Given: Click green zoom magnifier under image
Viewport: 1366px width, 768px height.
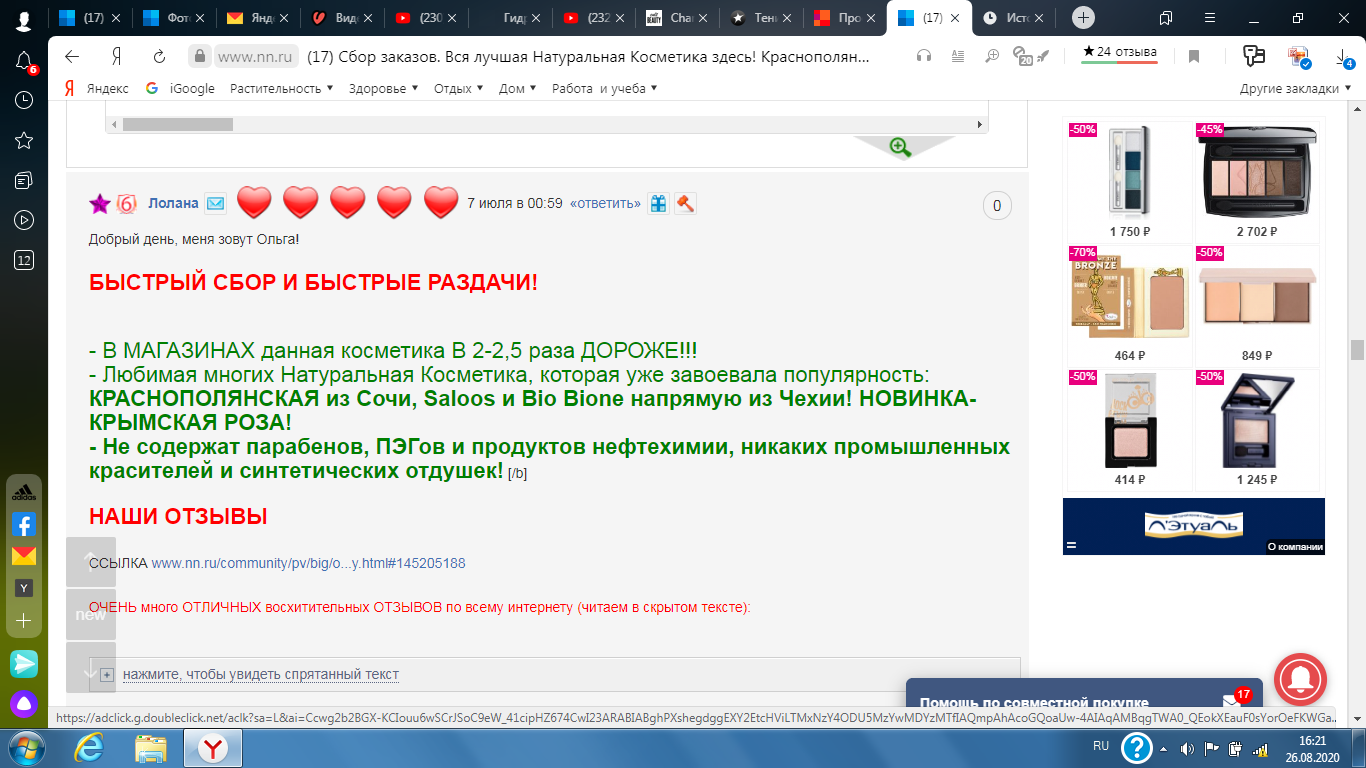Looking at the screenshot, I should click(900, 147).
